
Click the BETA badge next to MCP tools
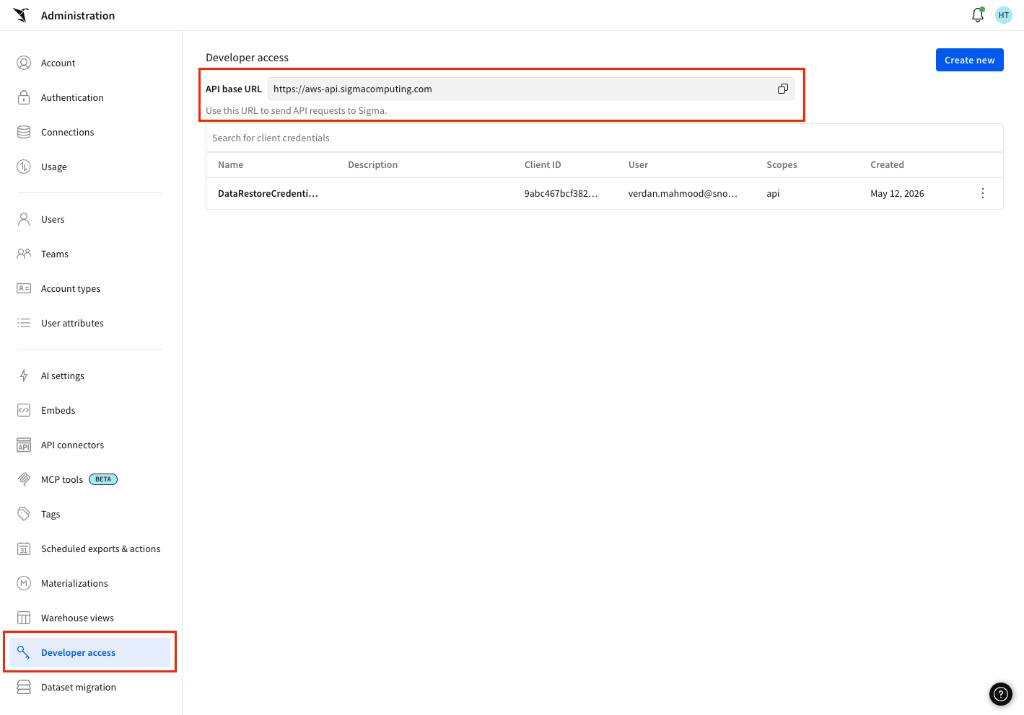point(103,479)
